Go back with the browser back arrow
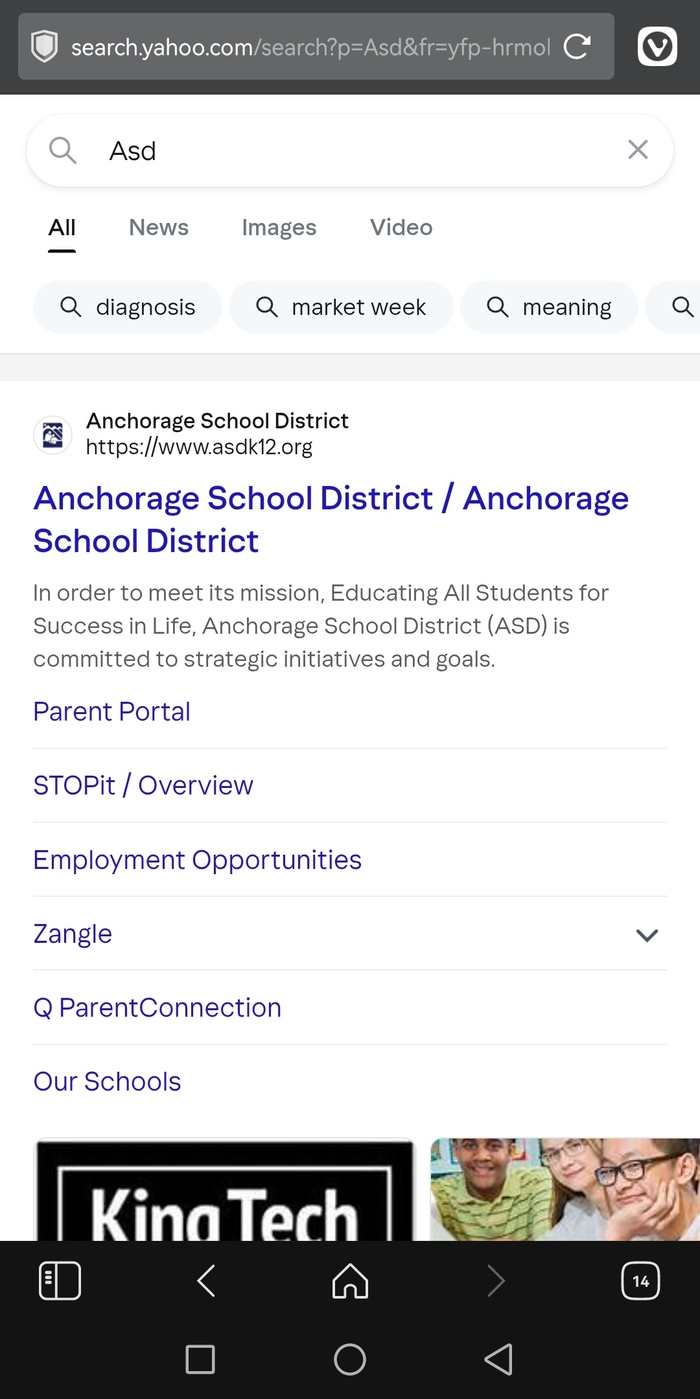 coord(206,1281)
